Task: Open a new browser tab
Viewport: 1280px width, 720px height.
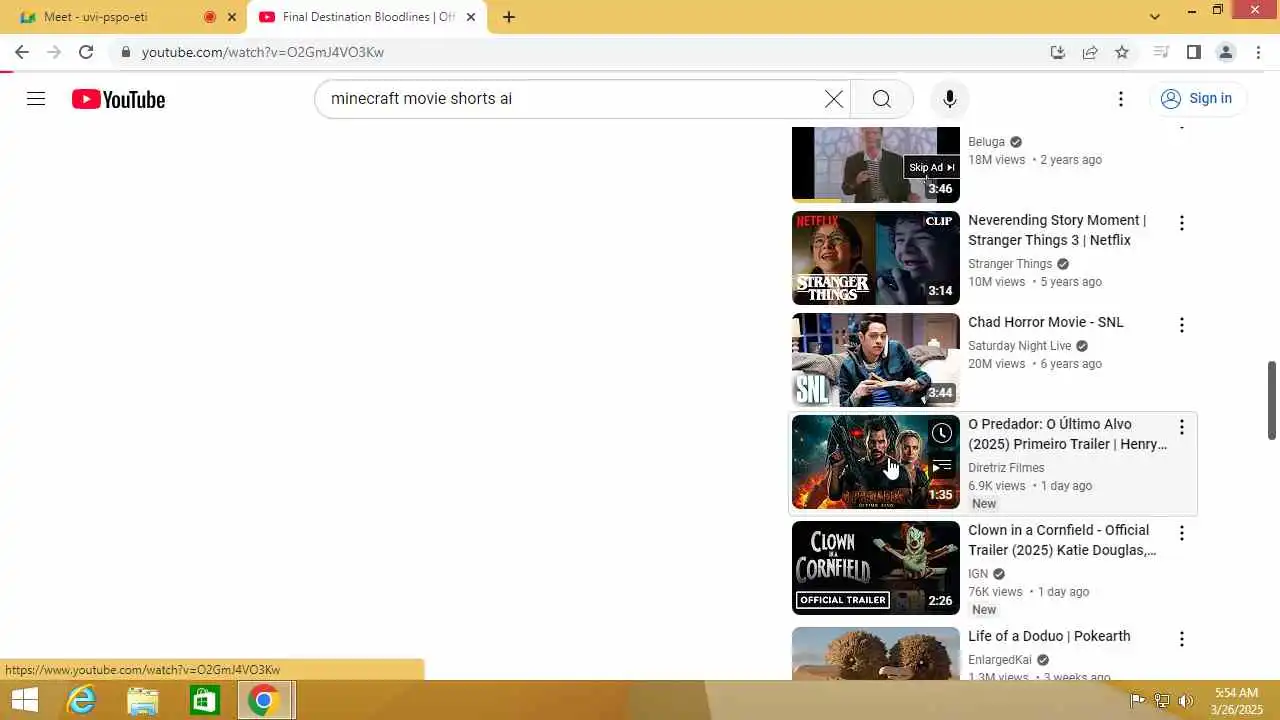Action: [x=509, y=17]
